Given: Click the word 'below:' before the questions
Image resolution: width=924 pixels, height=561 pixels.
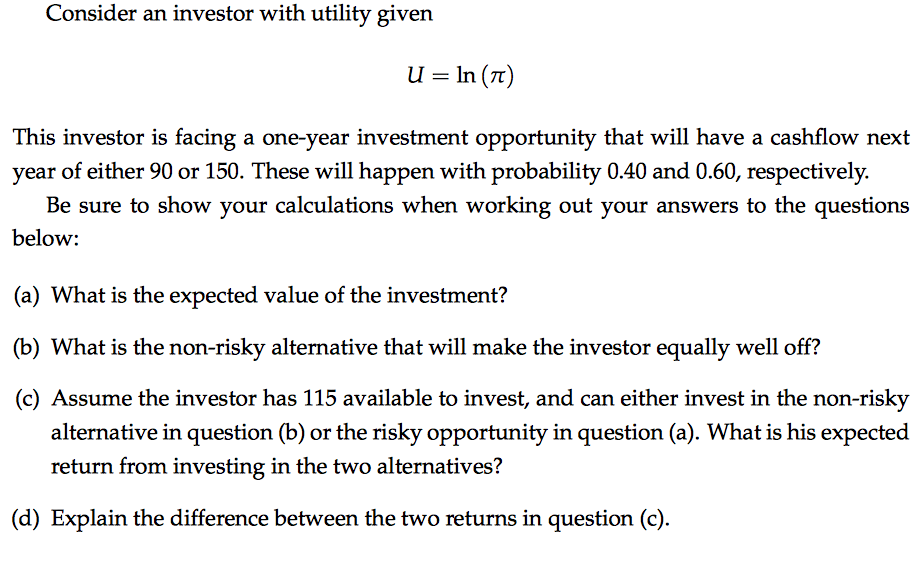Looking at the screenshot, I should click(x=46, y=239).
